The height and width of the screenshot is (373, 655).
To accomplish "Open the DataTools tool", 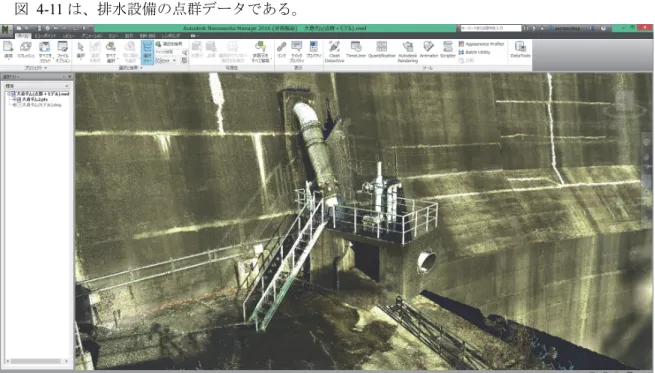I will pos(520,49).
